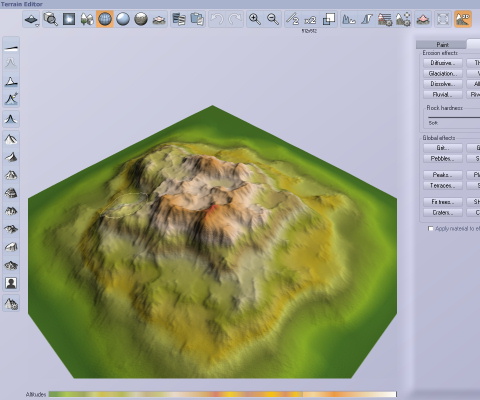Zoom in with the plus magnifier
Screen dimensions: 480x400
coord(255,19)
